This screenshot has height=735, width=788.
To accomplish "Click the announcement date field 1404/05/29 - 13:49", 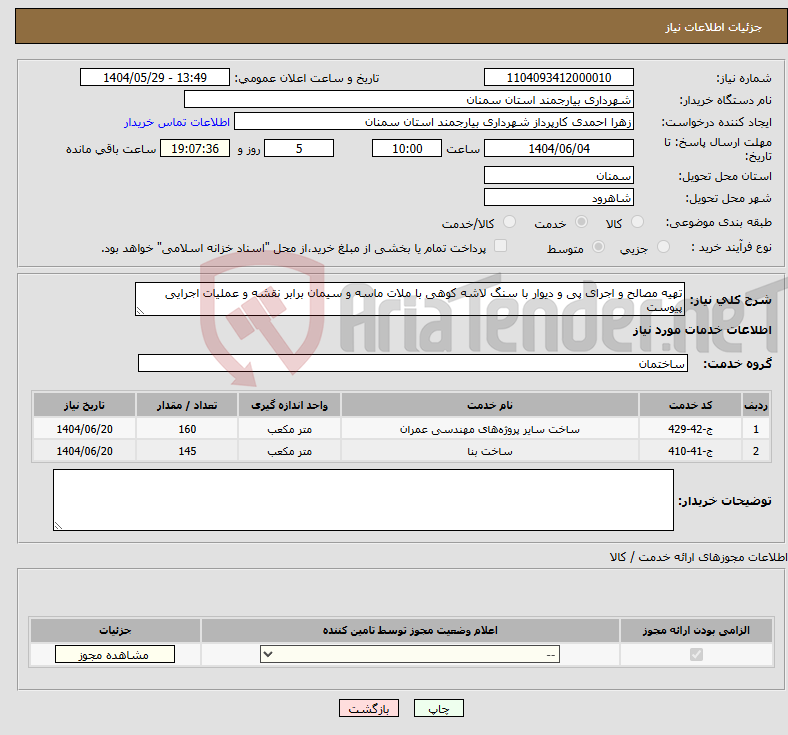I will (x=155, y=77).
